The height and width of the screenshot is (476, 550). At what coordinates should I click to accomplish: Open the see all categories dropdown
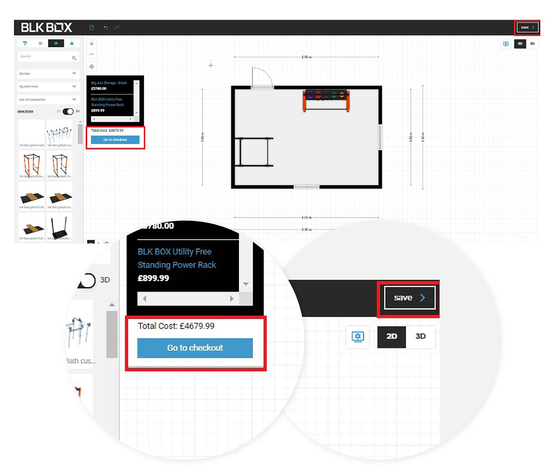[48, 100]
